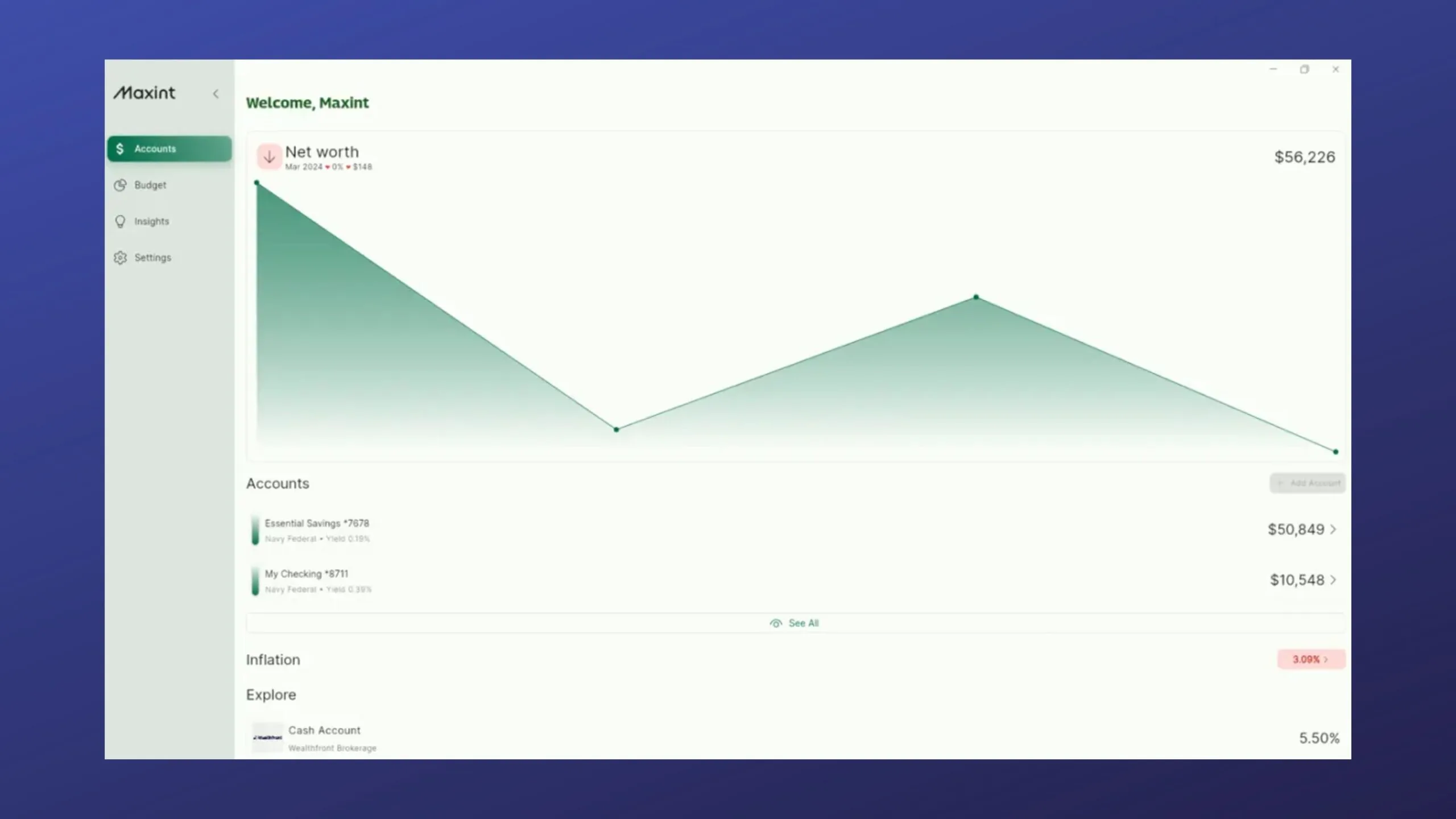
Task: Click the See All eye icon
Action: click(776, 623)
